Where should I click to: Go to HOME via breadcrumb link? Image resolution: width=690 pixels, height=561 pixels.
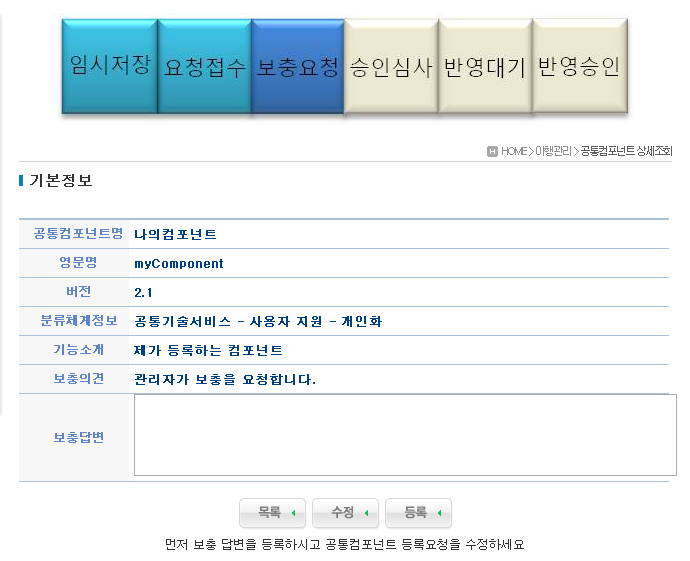(x=514, y=151)
